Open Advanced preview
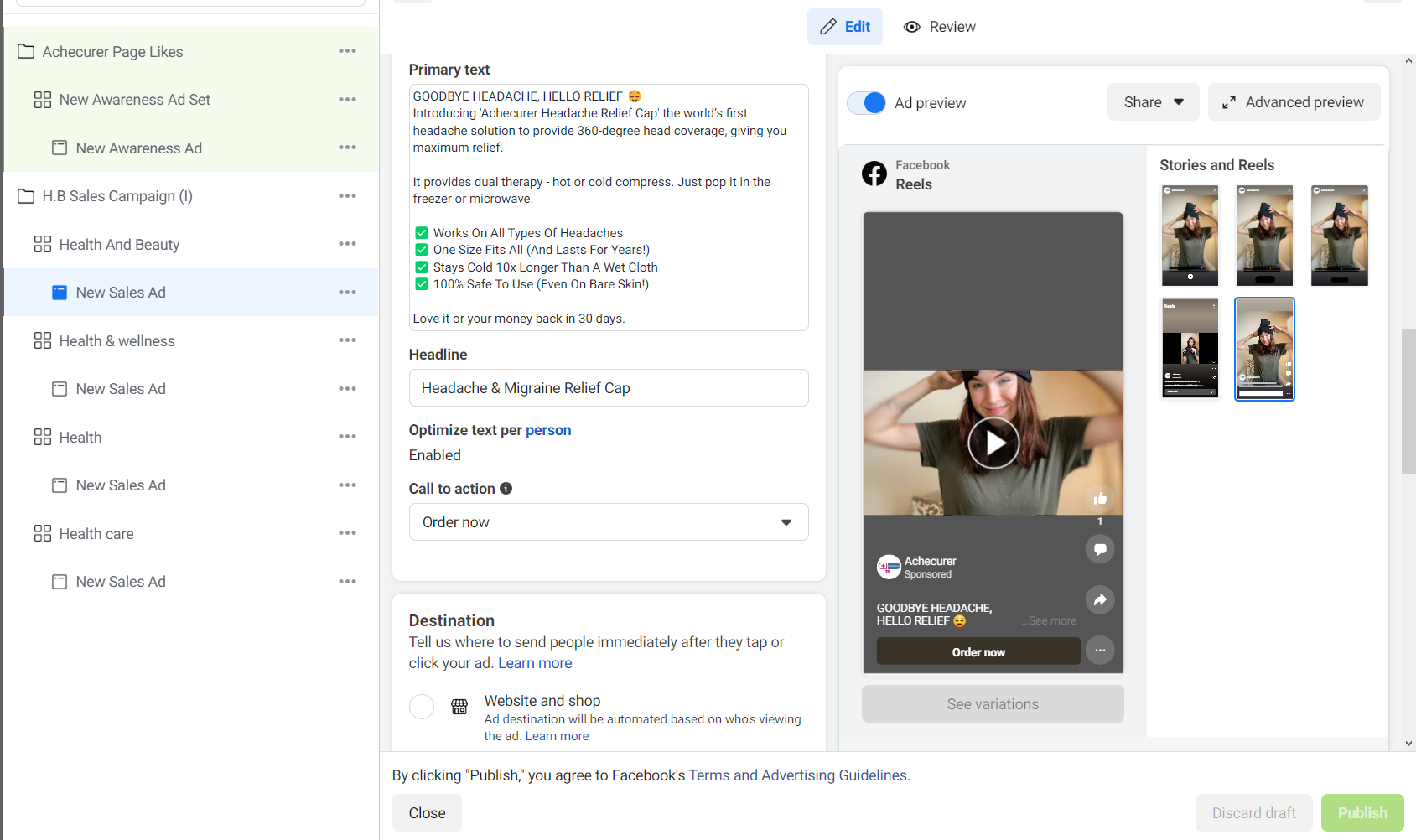 click(1294, 102)
